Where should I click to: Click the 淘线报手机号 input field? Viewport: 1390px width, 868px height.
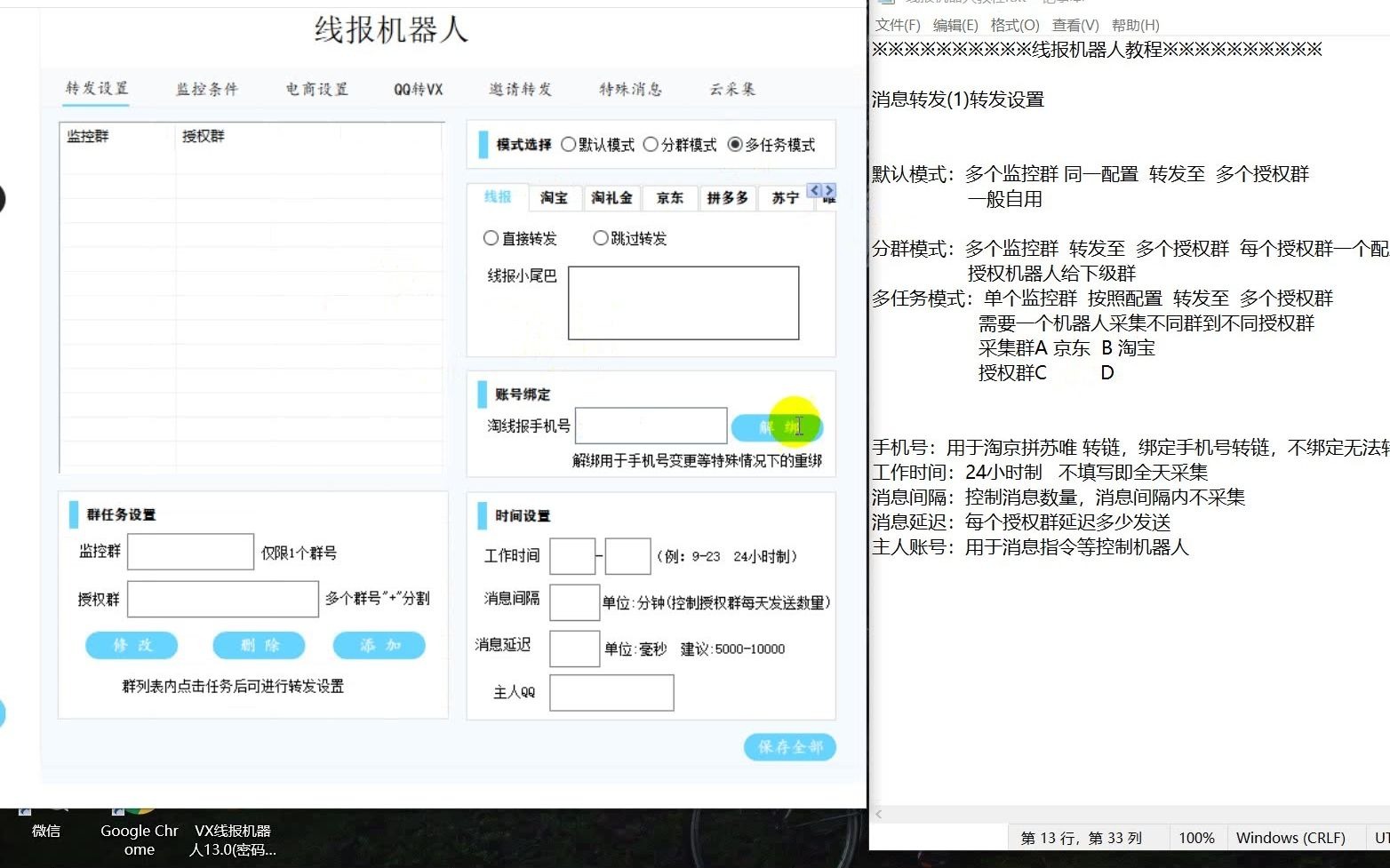[x=651, y=426]
